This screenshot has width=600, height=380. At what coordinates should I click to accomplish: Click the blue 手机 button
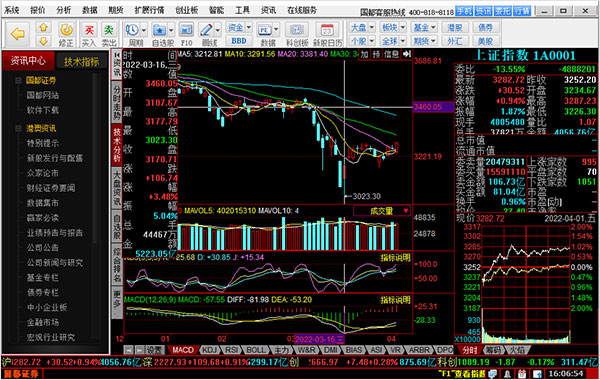click(x=464, y=11)
